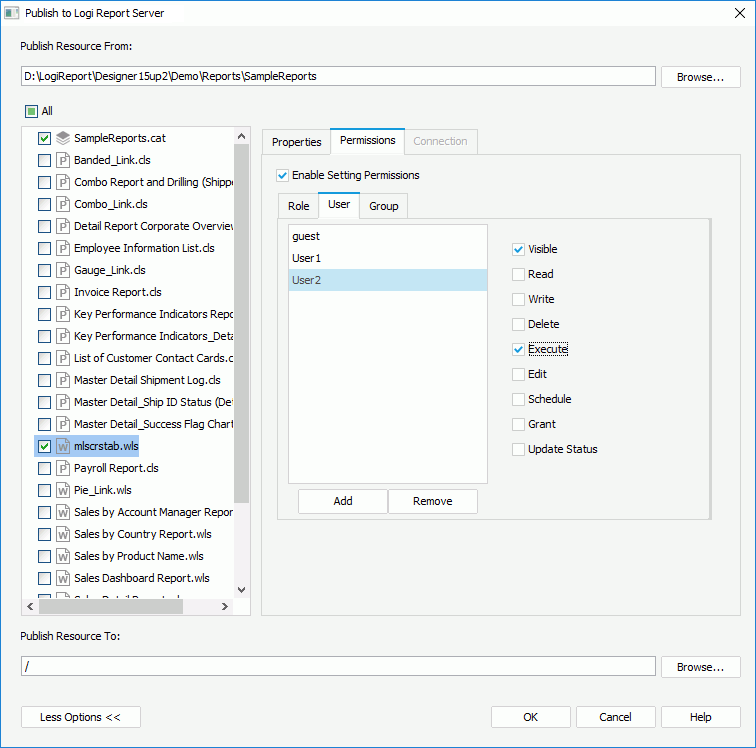Switch to the Properties tab

296,142
